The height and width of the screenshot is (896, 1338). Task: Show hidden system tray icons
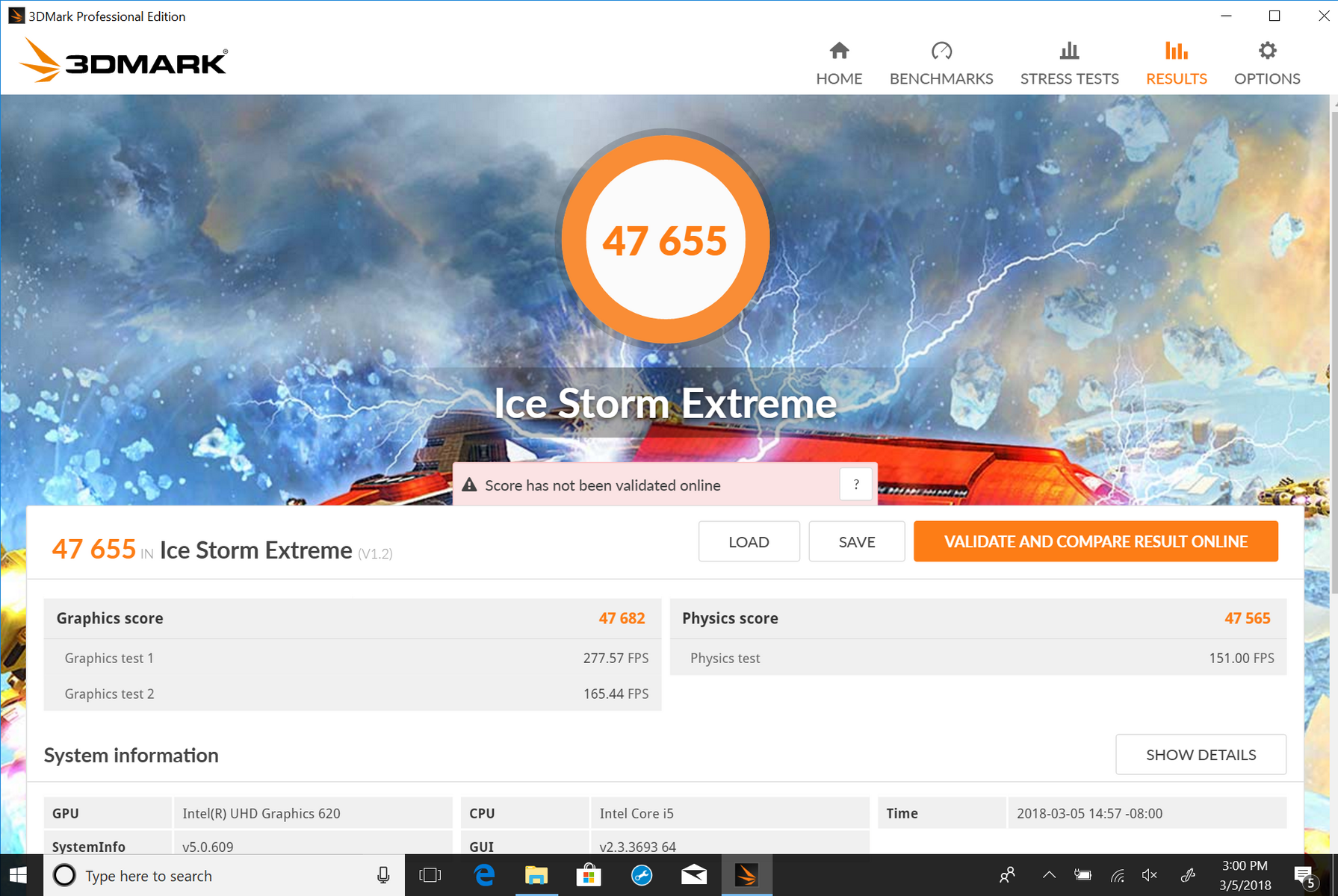pyautogui.click(x=1049, y=875)
